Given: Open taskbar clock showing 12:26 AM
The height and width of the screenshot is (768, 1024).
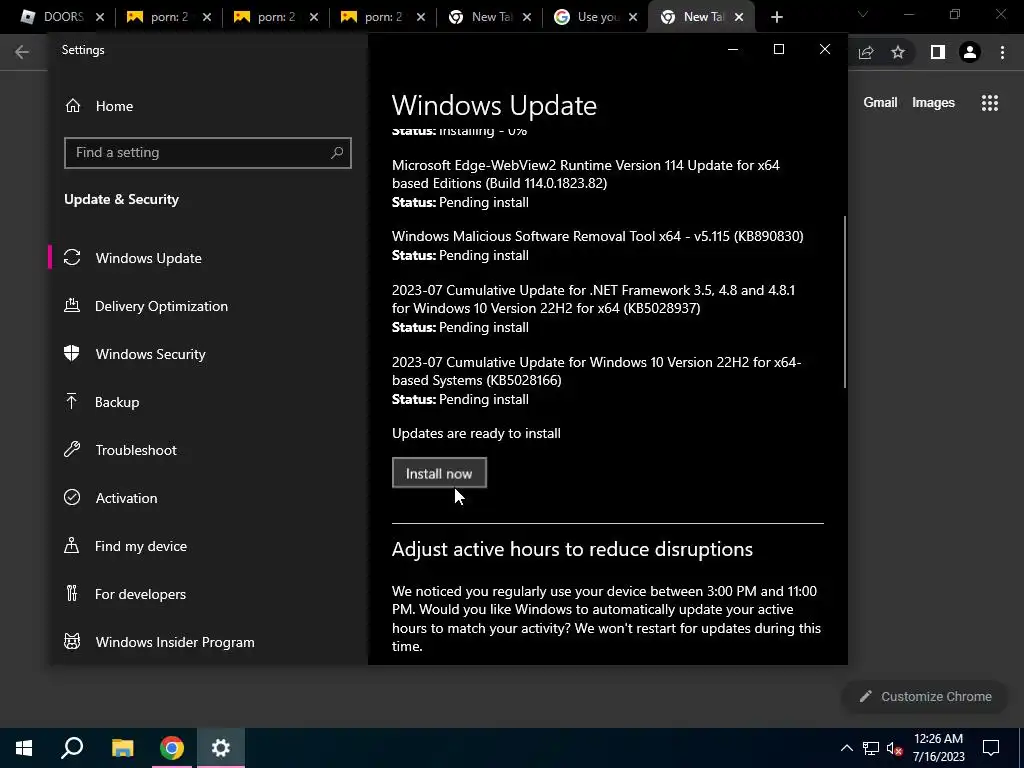Looking at the screenshot, I should click(938, 748).
